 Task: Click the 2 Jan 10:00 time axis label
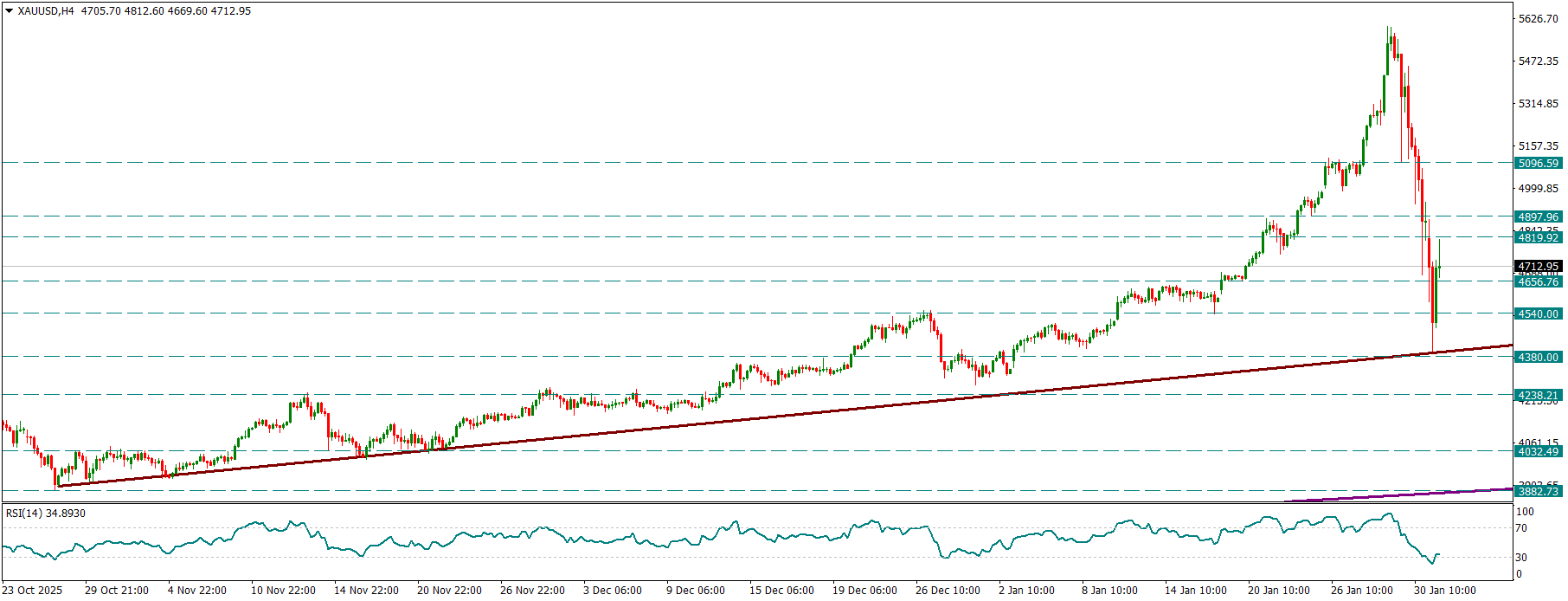pyautogui.click(x=1026, y=591)
